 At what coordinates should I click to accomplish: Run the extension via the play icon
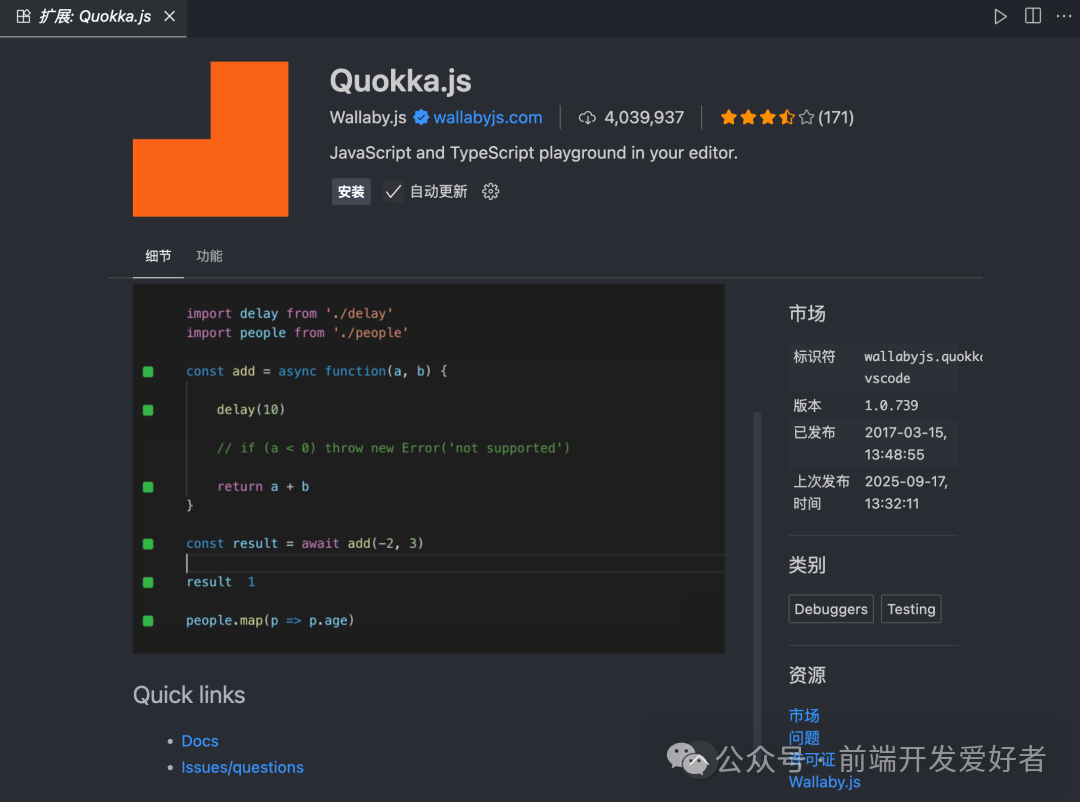[1000, 16]
